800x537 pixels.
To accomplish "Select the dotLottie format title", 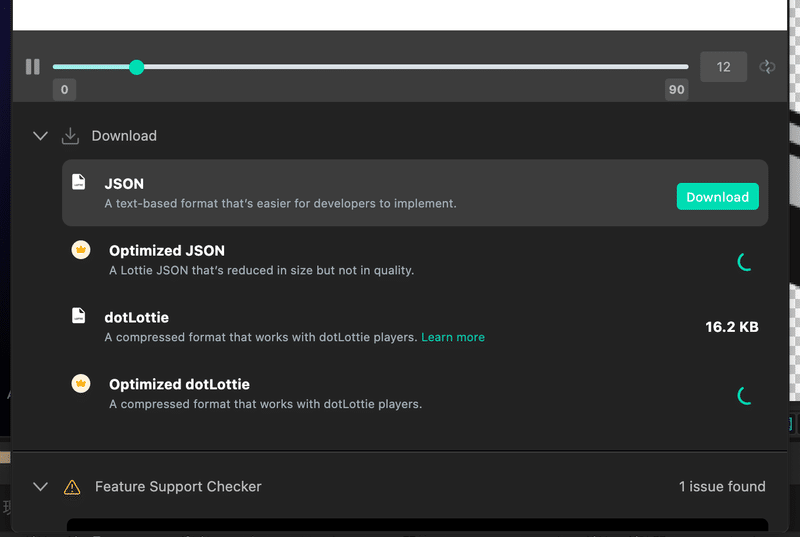I will (x=137, y=317).
